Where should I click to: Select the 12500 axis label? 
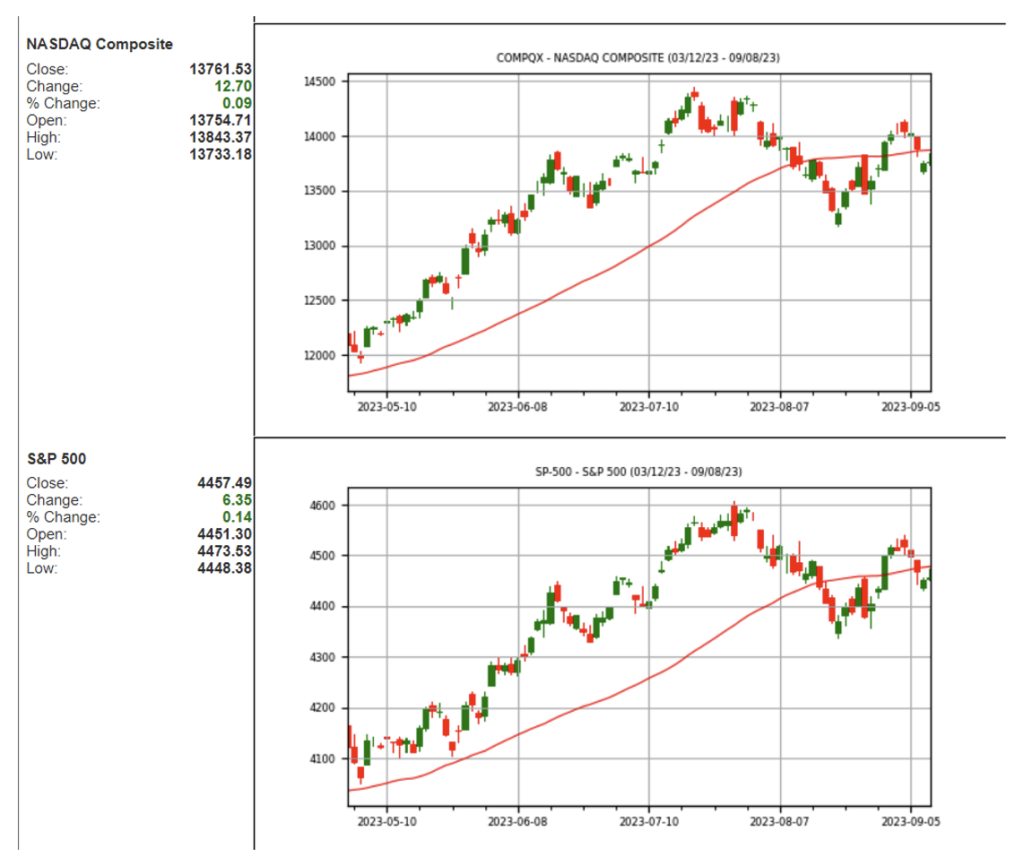click(x=319, y=300)
